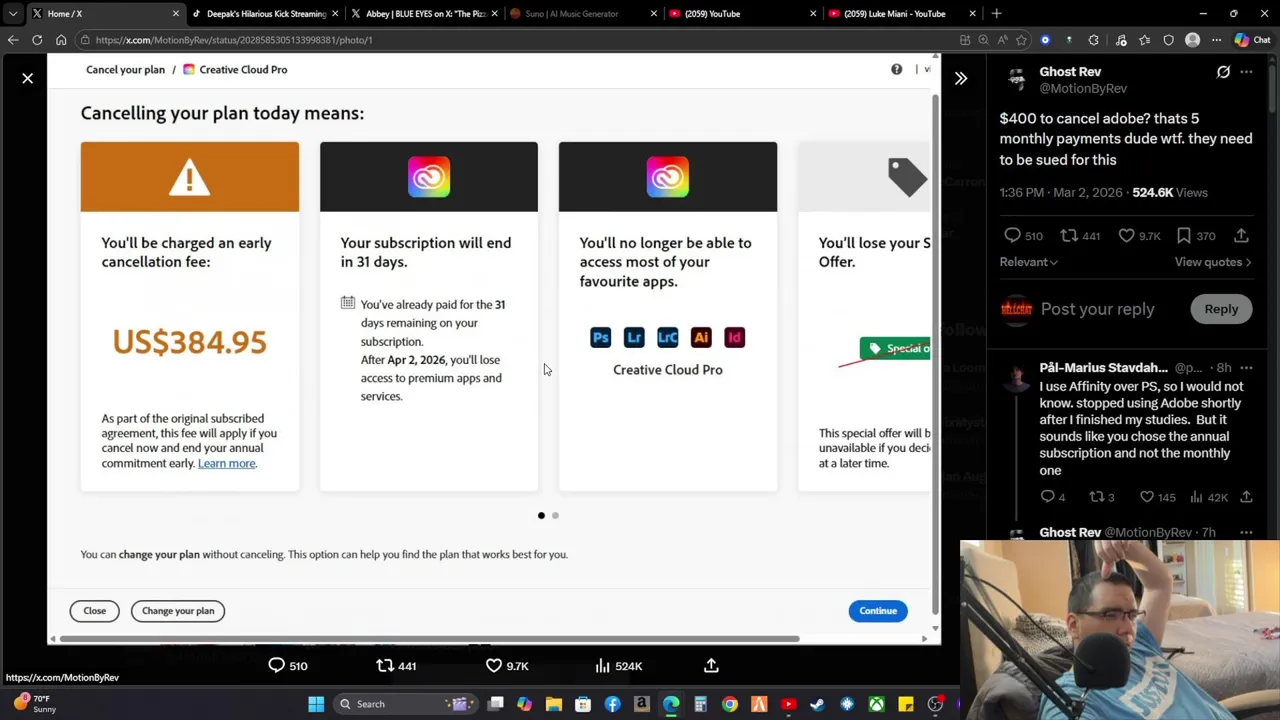Screen dimensions: 1280x720
Task: Switch to the Luke Miani YouTube tab
Action: tap(901, 14)
